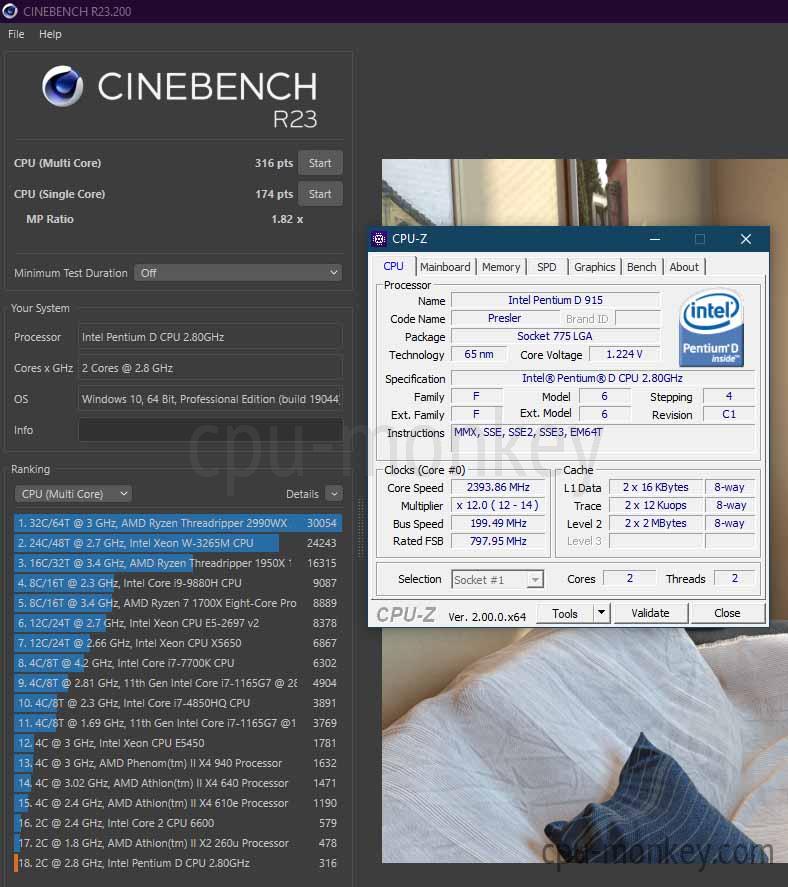This screenshot has height=887, width=788.
Task: Click the Cinebench R23 sphere logo
Action: [x=63, y=87]
